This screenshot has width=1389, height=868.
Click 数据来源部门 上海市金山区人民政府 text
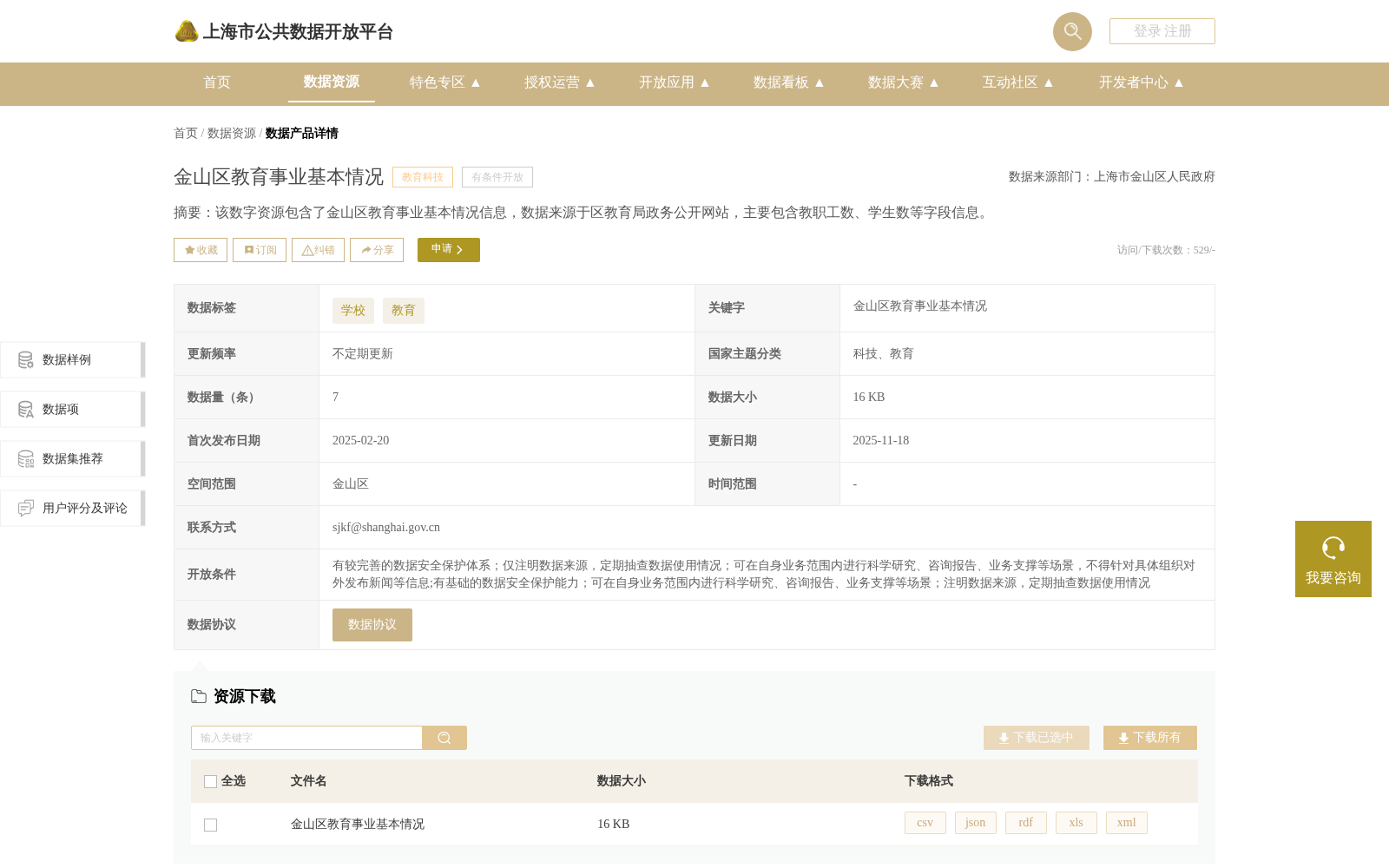[1112, 177]
